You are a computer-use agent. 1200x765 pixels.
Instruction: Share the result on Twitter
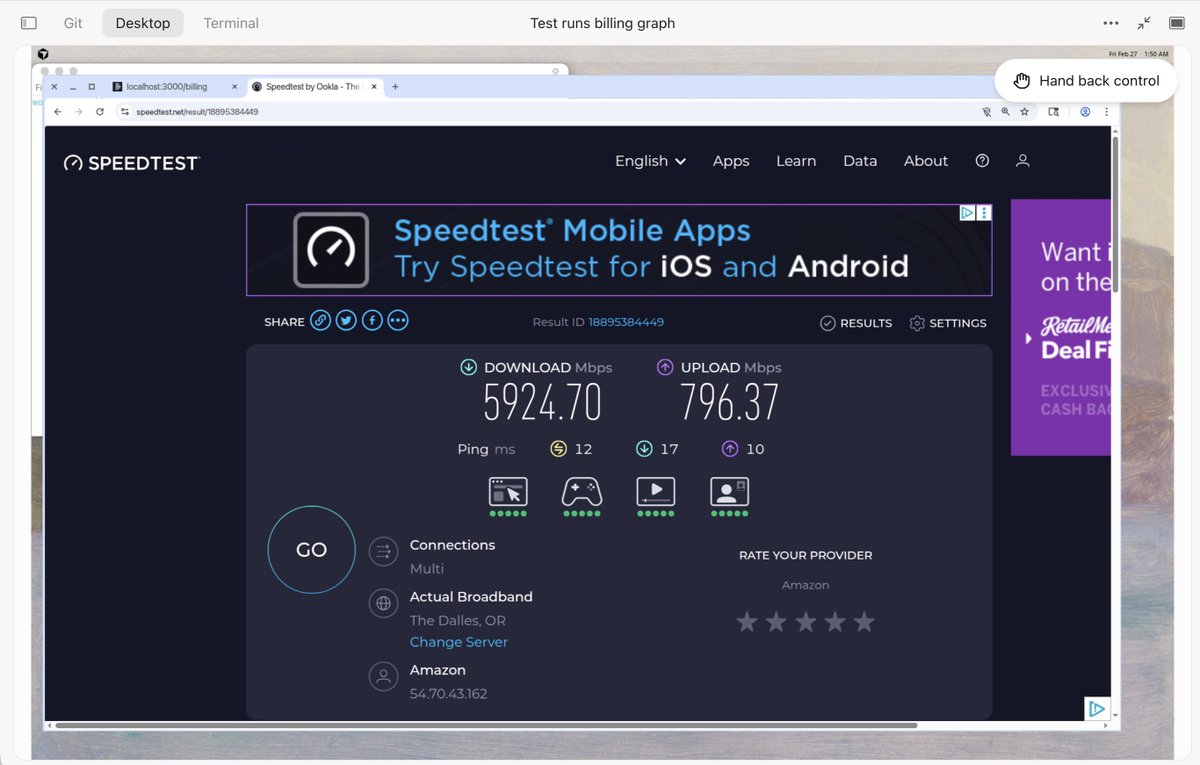[x=346, y=321]
